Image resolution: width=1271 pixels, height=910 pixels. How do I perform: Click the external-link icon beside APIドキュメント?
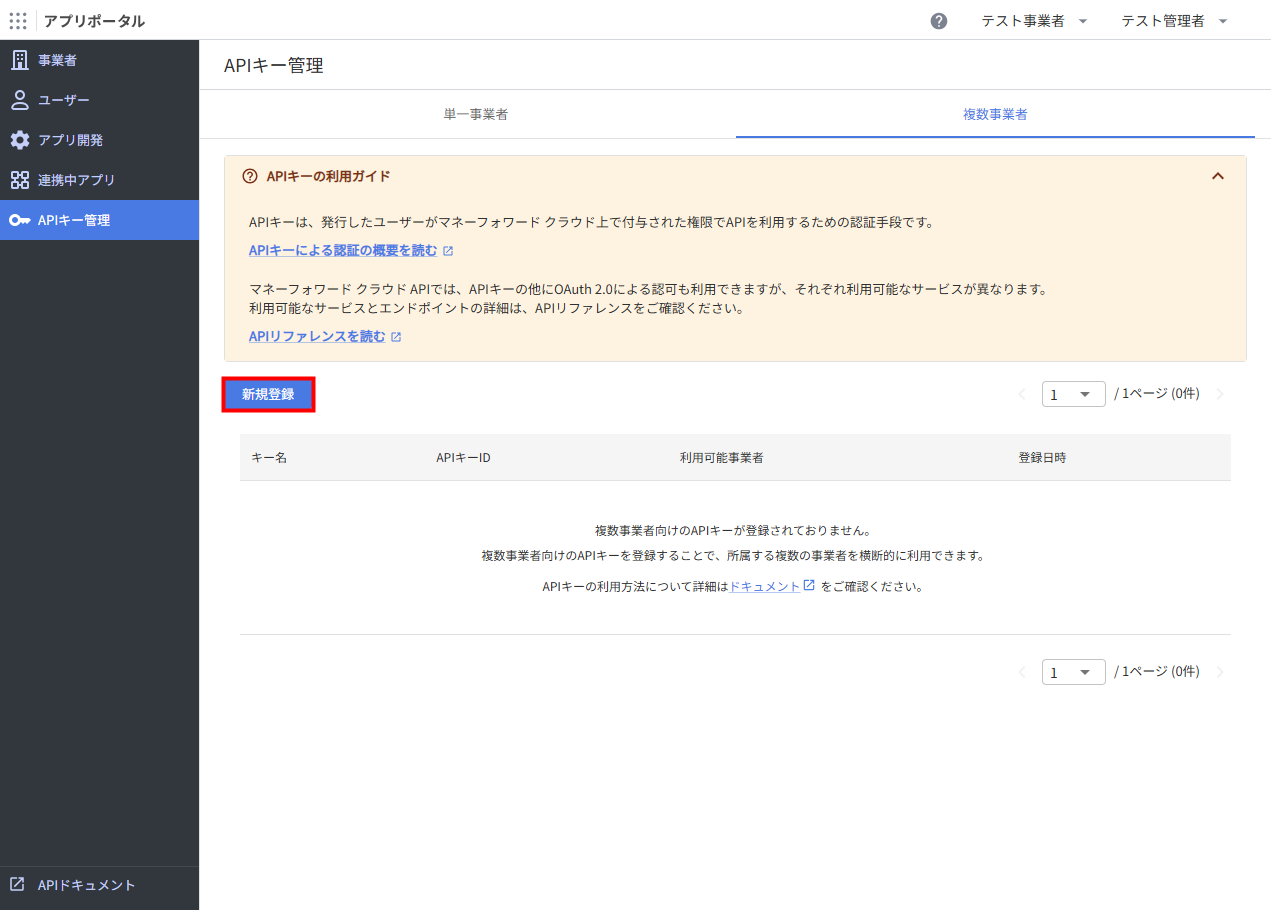[17, 884]
